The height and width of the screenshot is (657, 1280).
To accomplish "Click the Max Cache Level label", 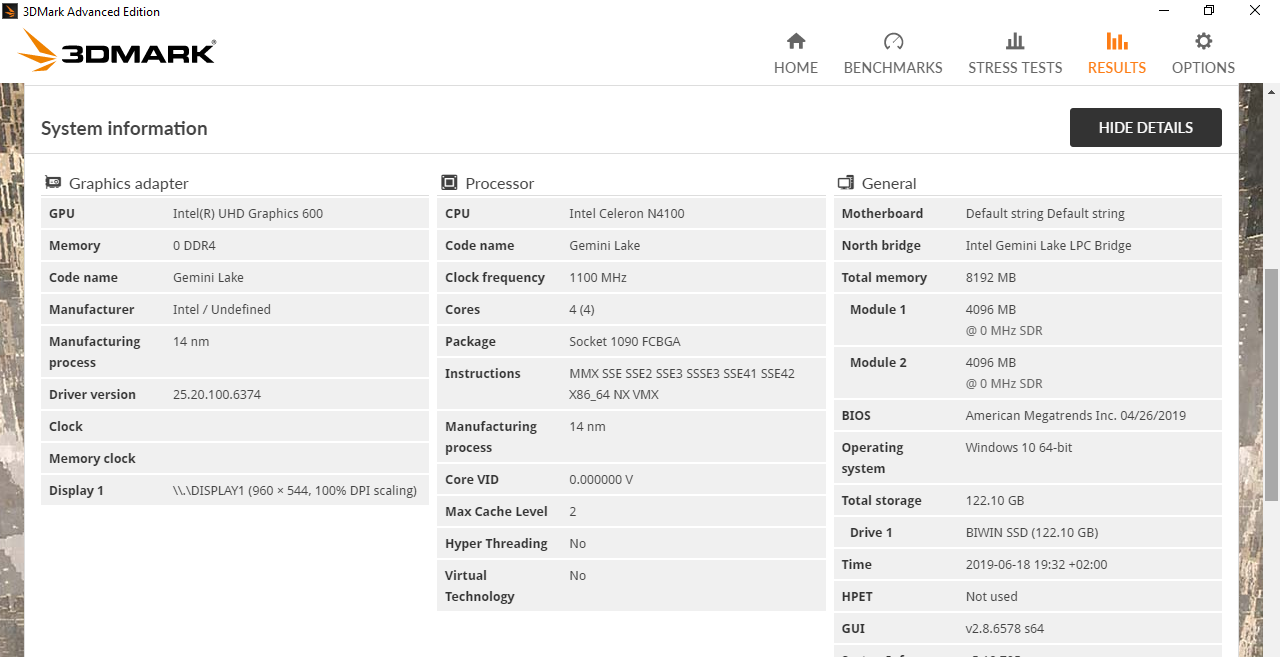I will coord(496,511).
